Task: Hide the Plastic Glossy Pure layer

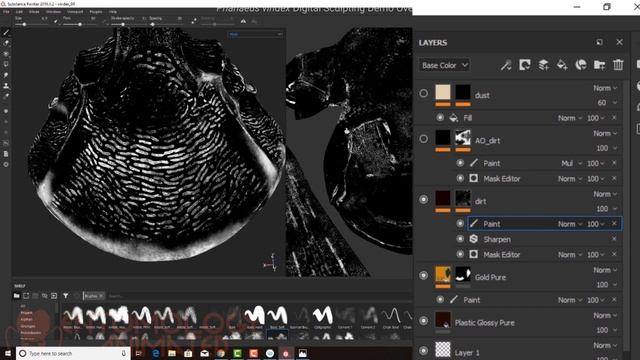Action: click(424, 321)
